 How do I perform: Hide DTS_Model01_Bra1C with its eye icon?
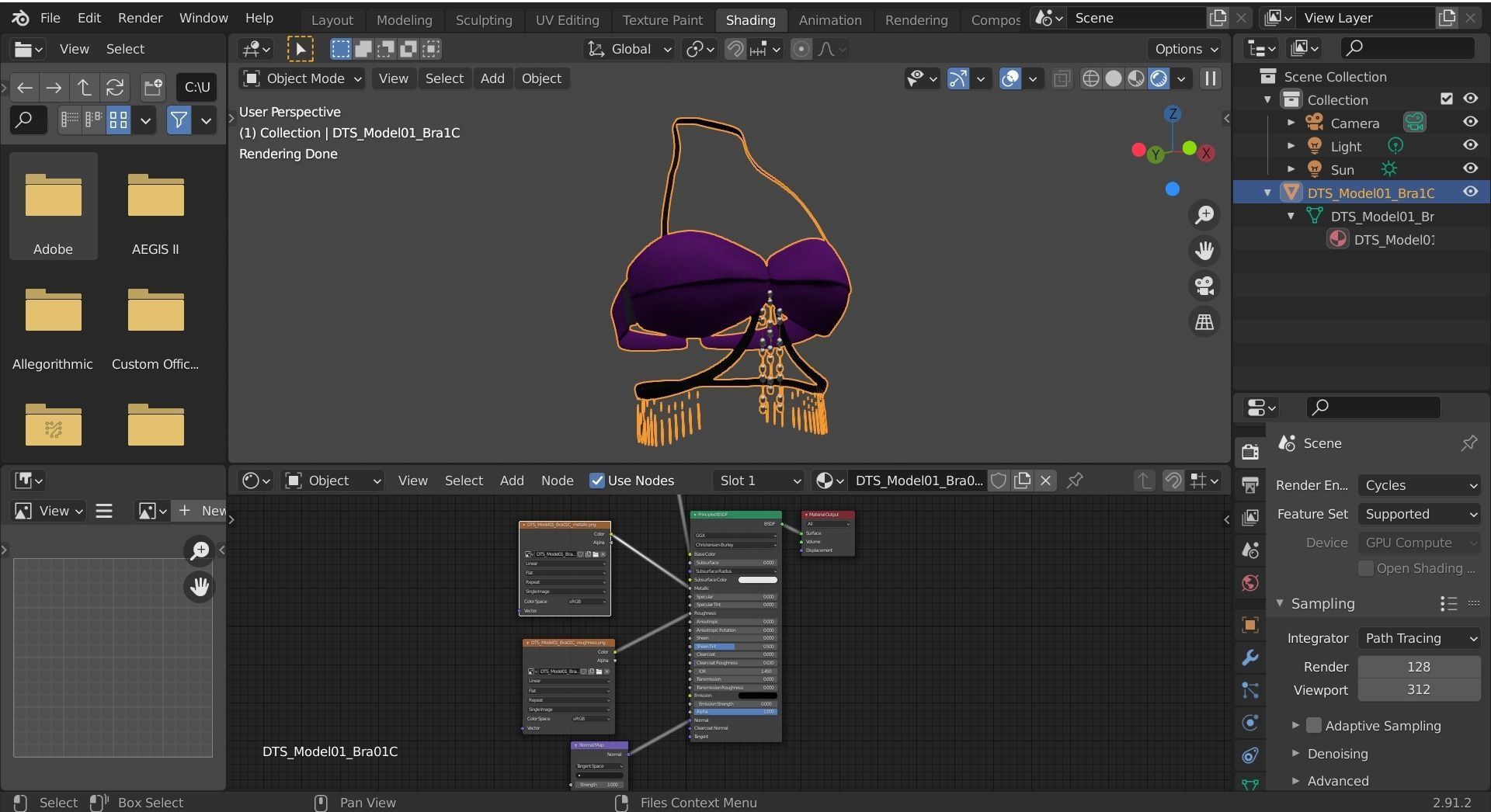click(1470, 192)
